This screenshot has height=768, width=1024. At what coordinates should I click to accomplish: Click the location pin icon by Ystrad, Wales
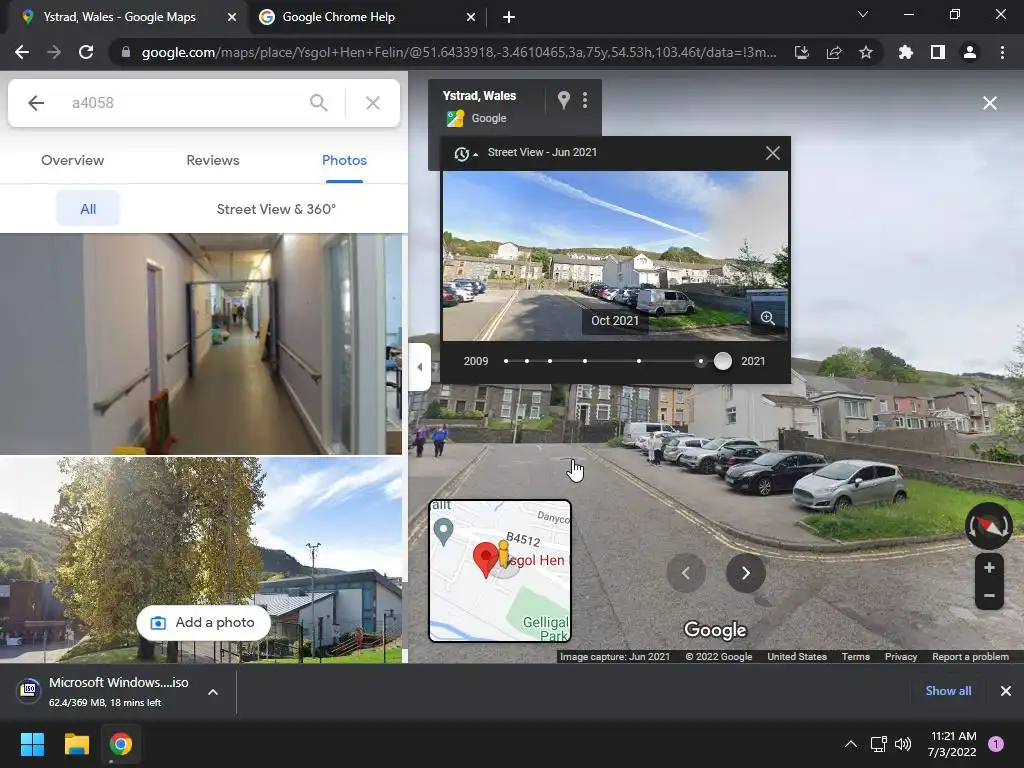point(564,100)
